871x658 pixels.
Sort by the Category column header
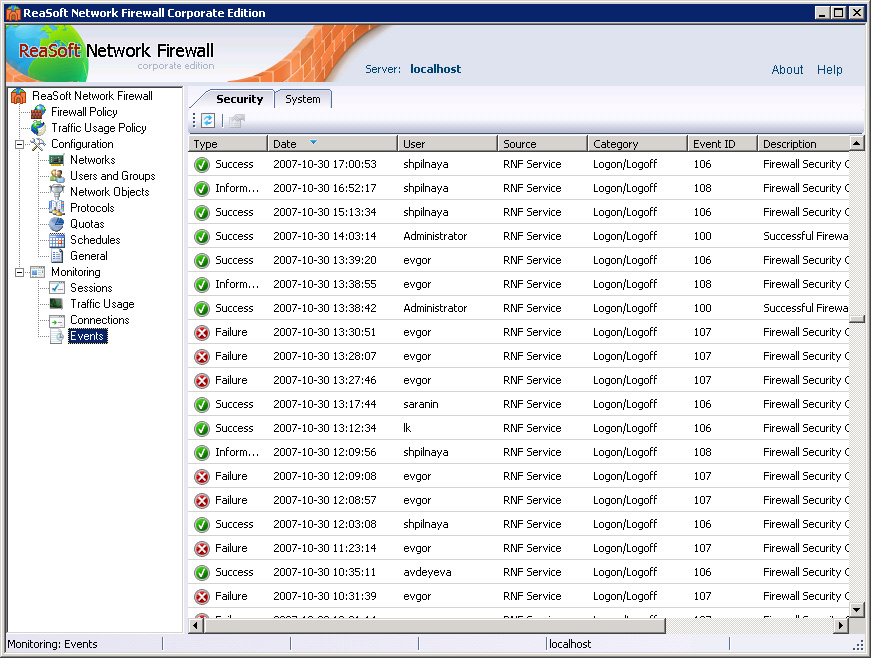(637, 144)
